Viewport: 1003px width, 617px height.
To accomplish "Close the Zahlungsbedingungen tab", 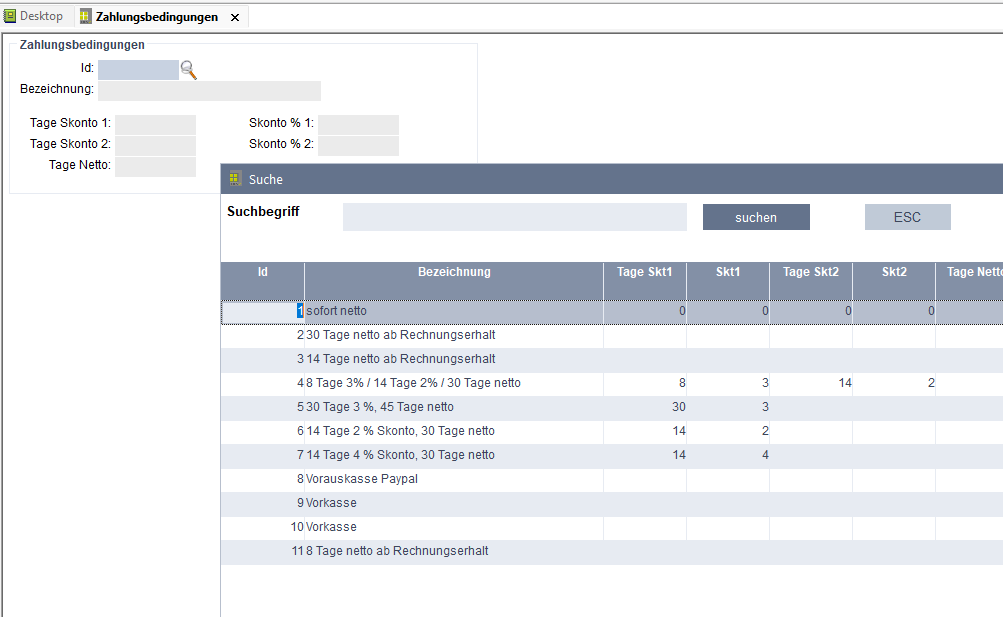I will (235, 18).
